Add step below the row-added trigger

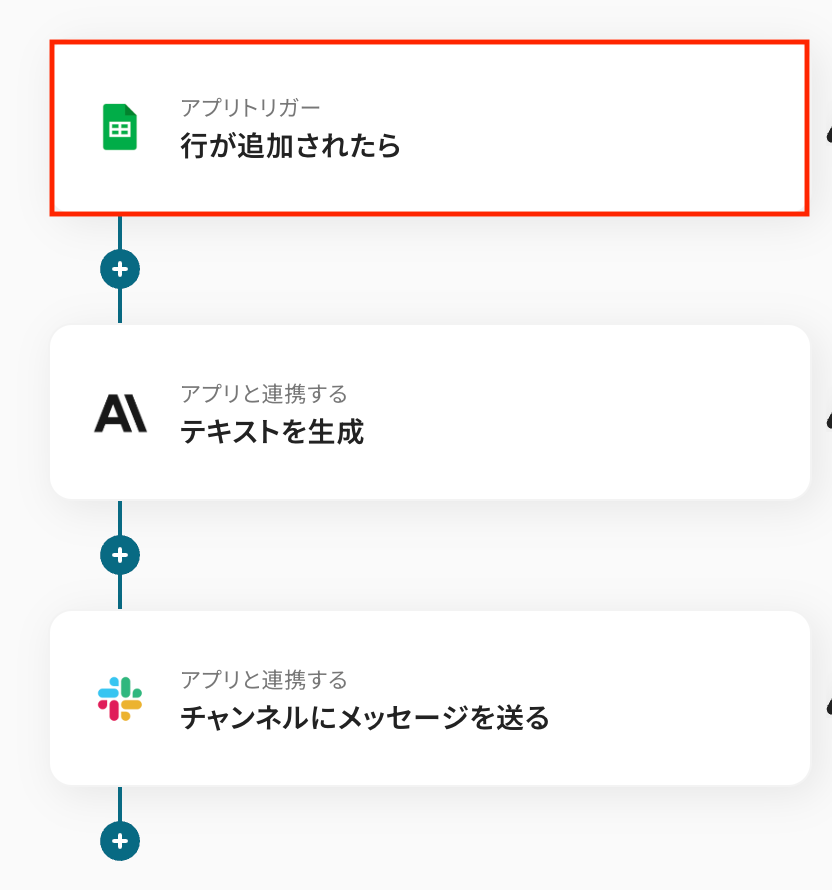(120, 269)
